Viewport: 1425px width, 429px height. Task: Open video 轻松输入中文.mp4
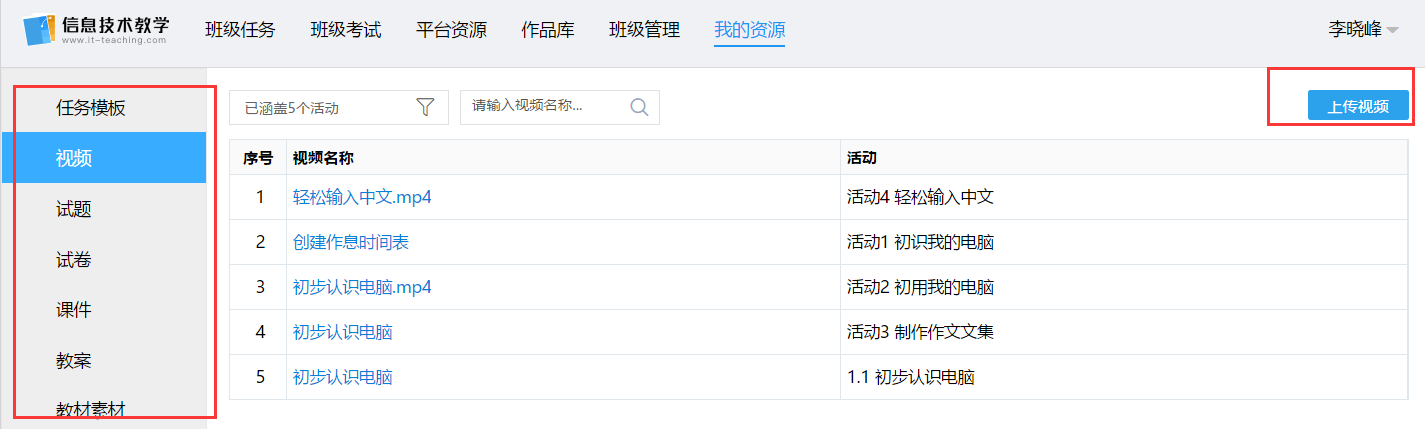click(362, 197)
